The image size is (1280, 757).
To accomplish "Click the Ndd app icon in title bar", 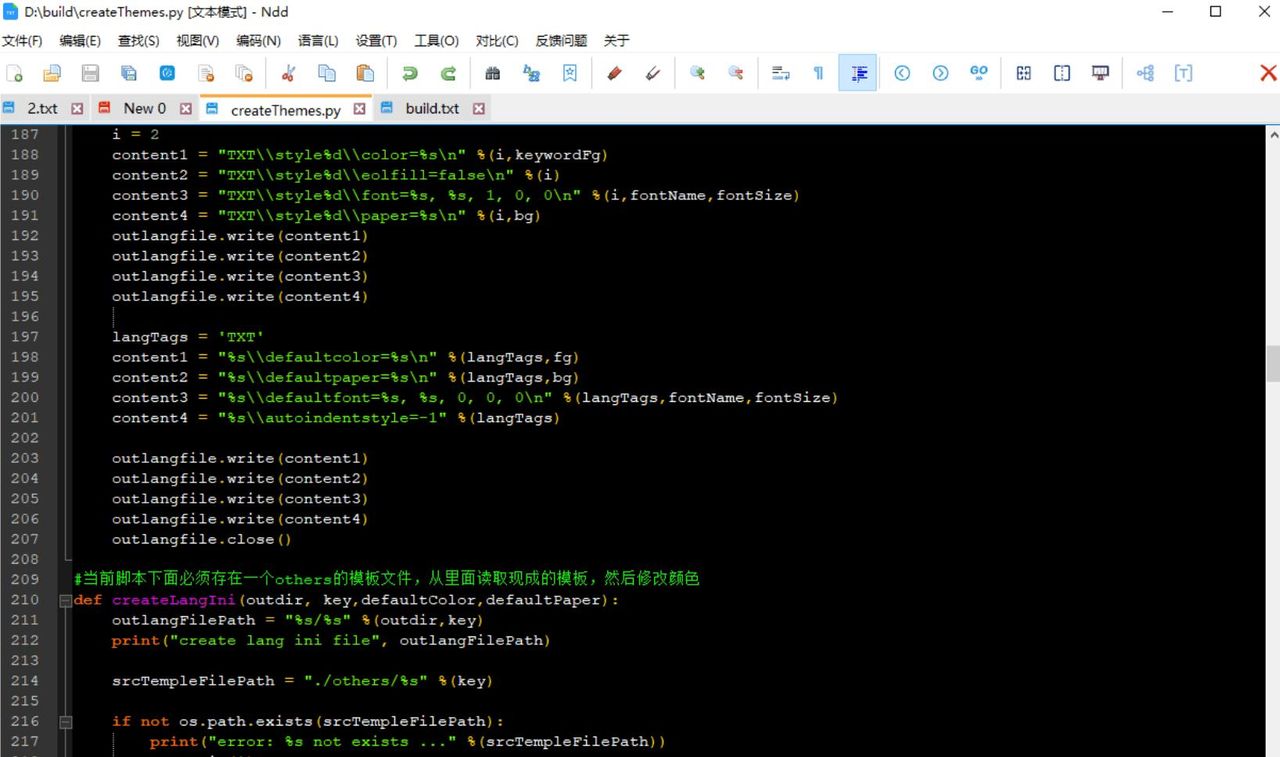I will [11, 12].
